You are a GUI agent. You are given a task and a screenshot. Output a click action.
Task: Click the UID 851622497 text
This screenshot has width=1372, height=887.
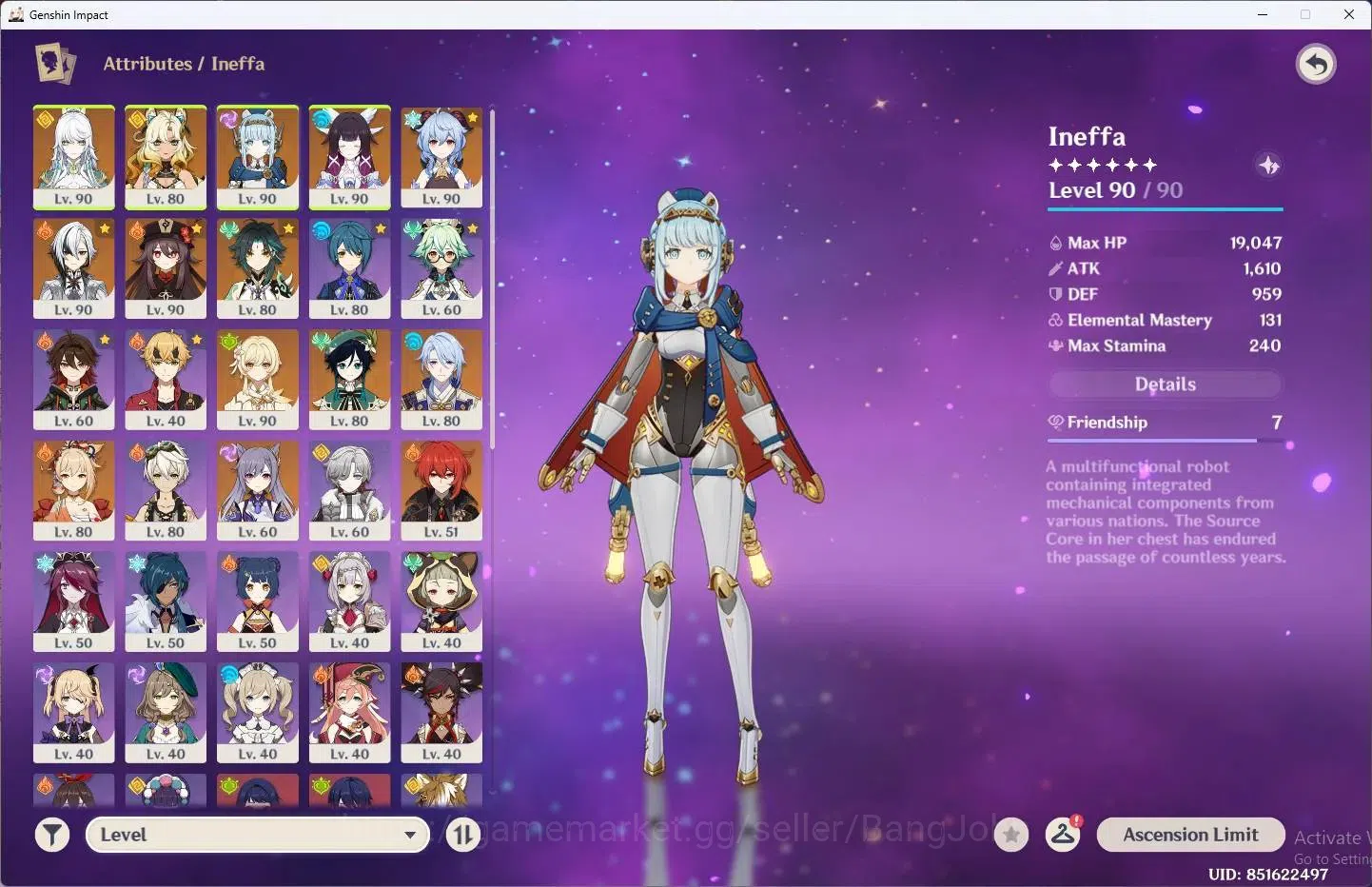point(1267,874)
